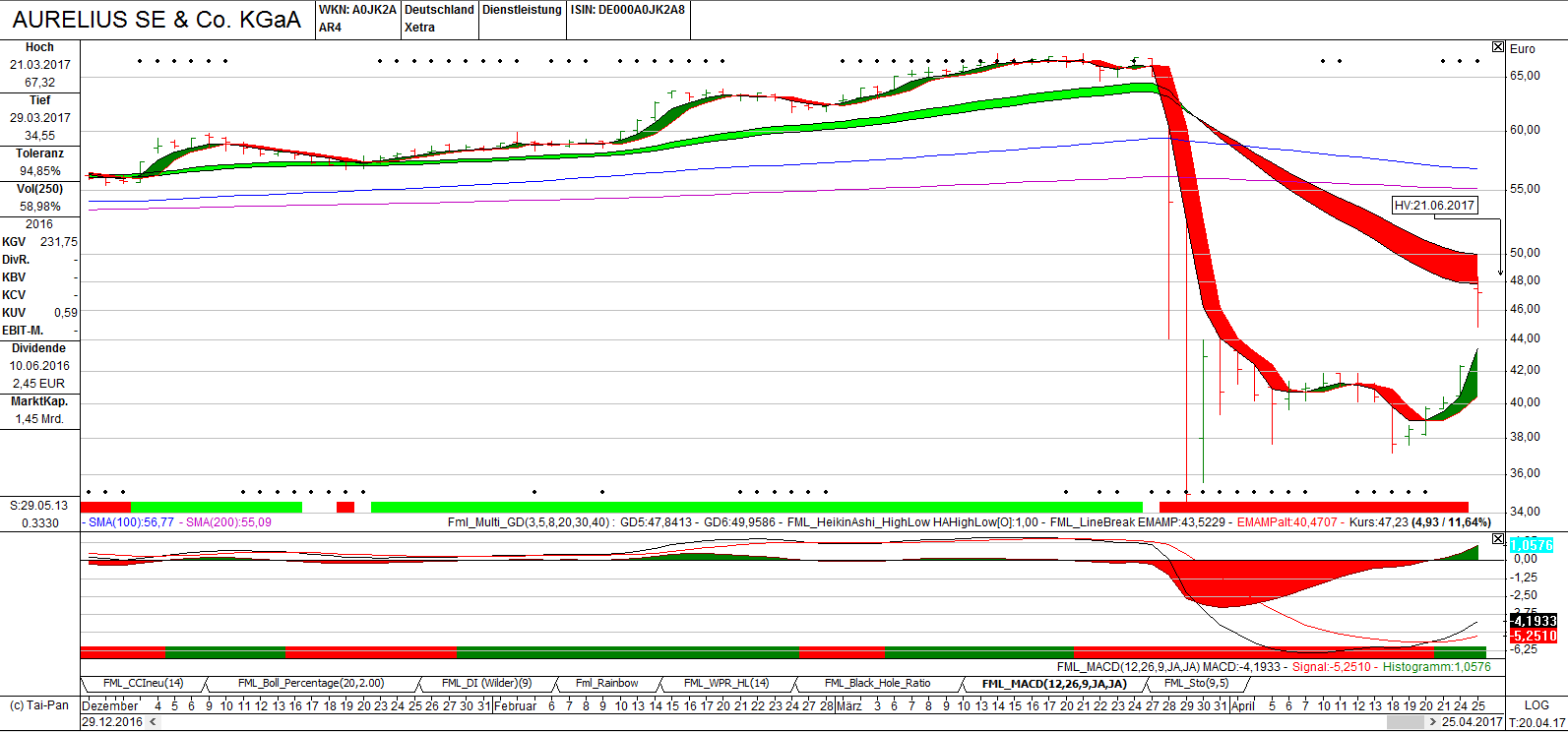Select the EMAMPalt:40,4707 legend value

[1287, 522]
